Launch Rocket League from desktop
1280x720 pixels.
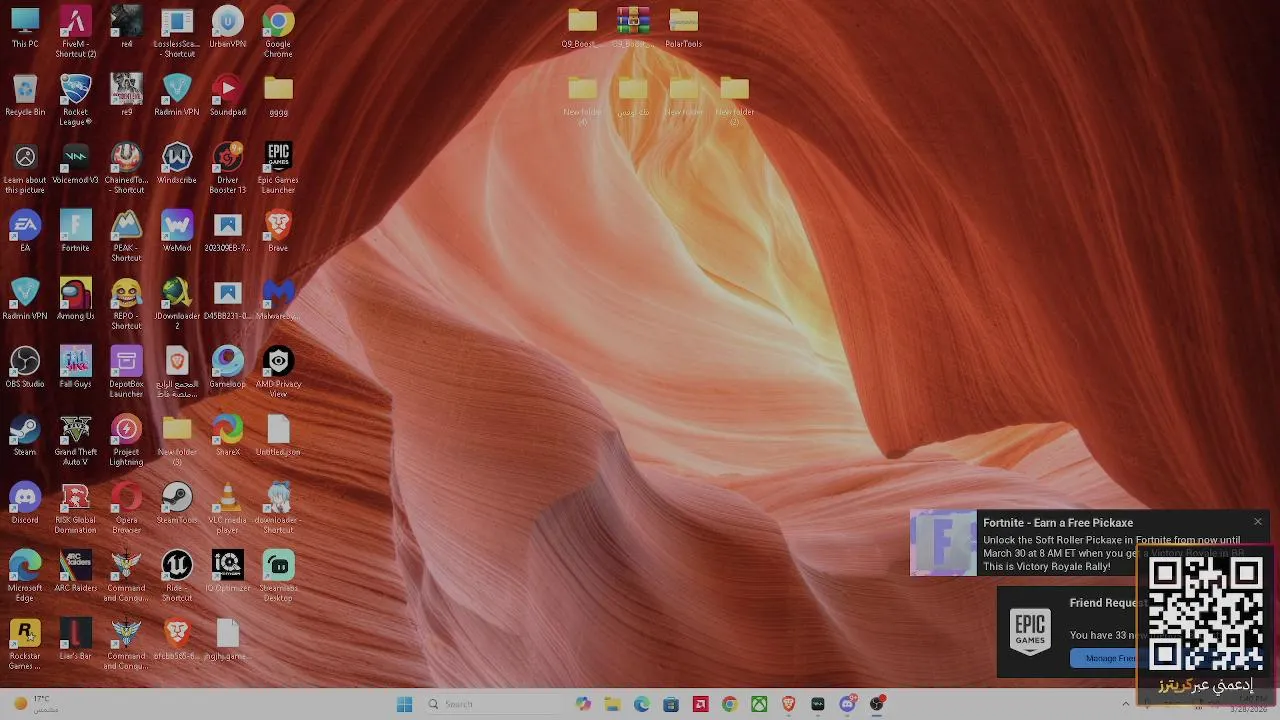pyautogui.click(x=76, y=98)
